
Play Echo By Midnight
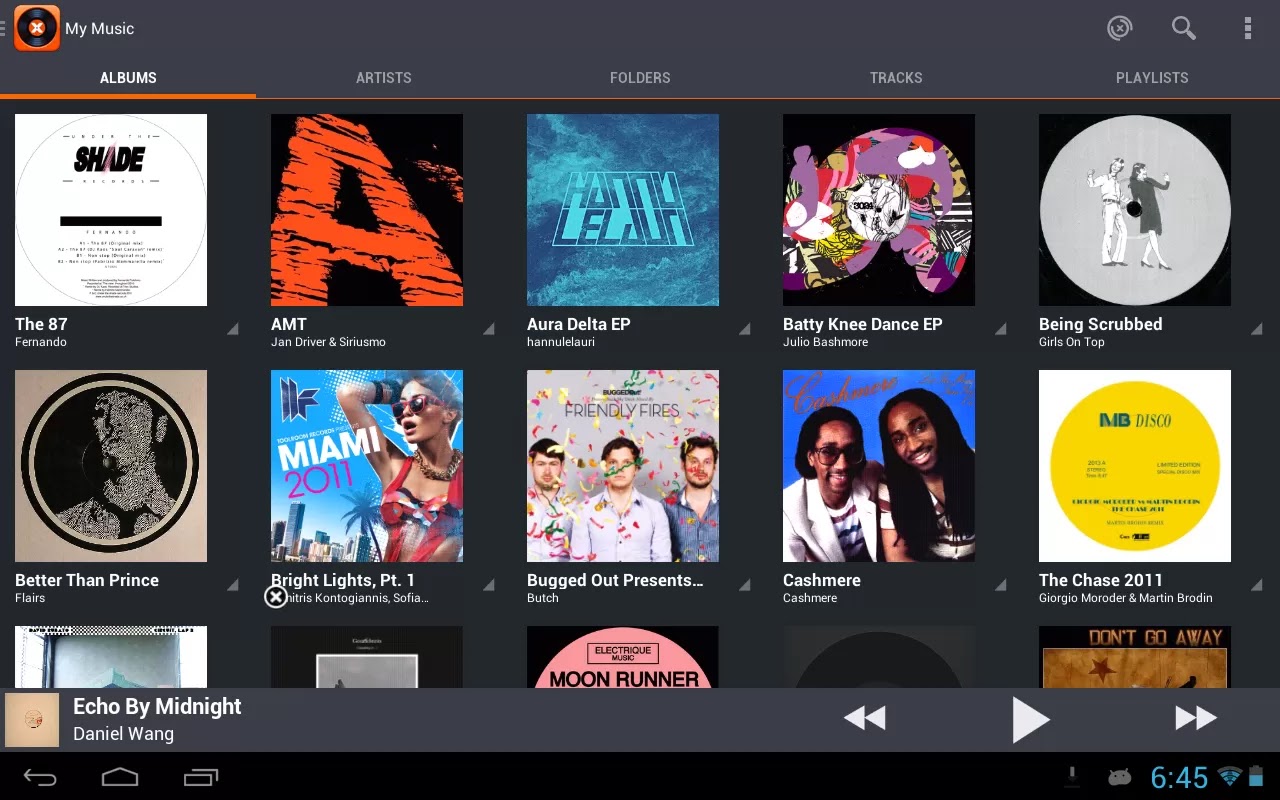(x=1030, y=720)
